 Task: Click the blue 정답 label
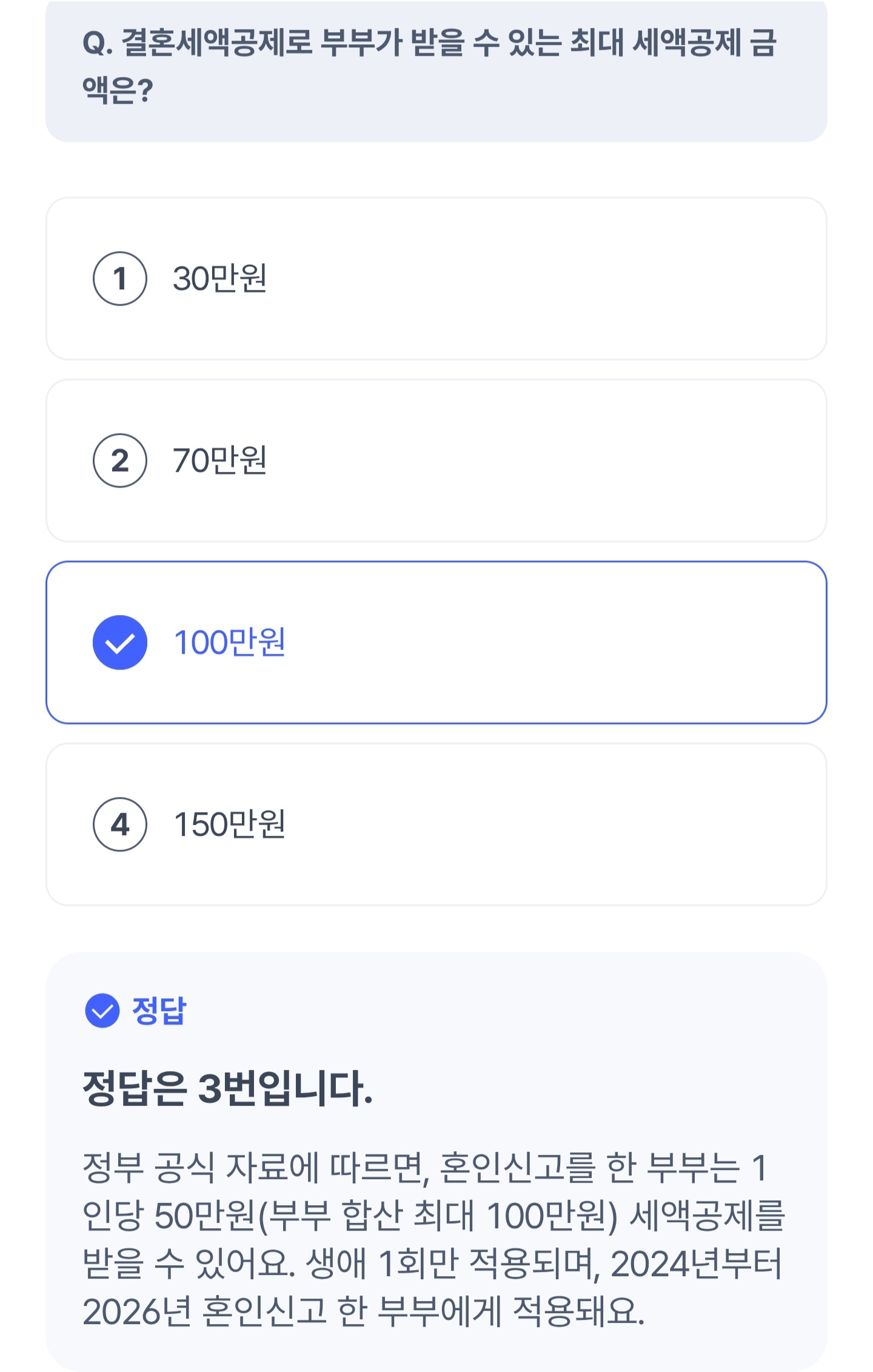(159, 1011)
